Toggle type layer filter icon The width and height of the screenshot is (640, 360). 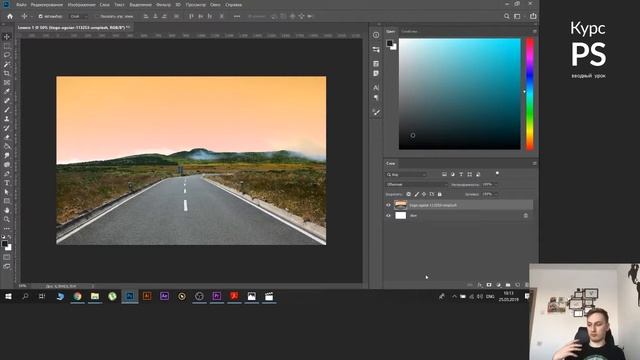[461, 174]
